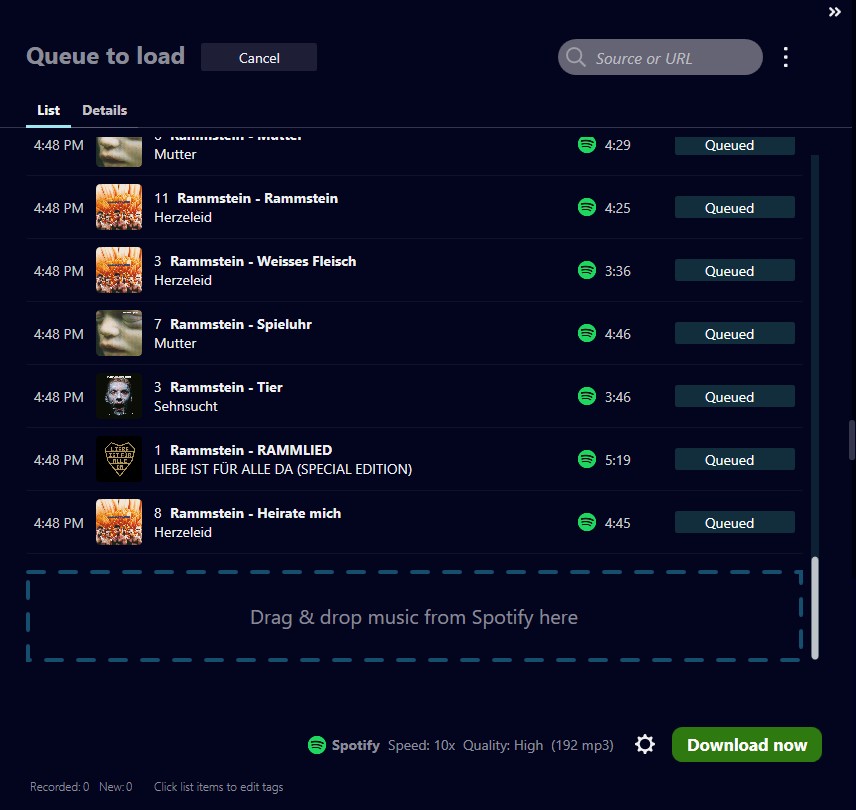Select heart album cover on RAMMLIED row

[x=119, y=459]
